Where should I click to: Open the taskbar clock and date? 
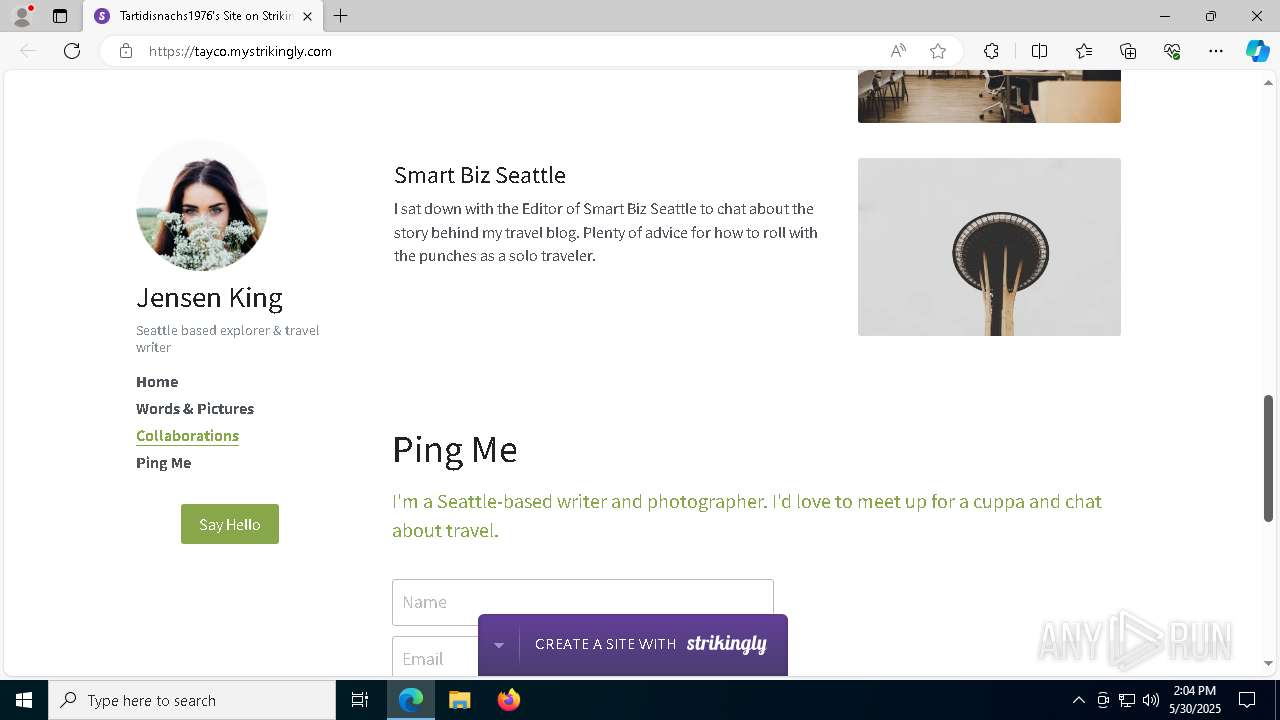(x=1195, y=700)
